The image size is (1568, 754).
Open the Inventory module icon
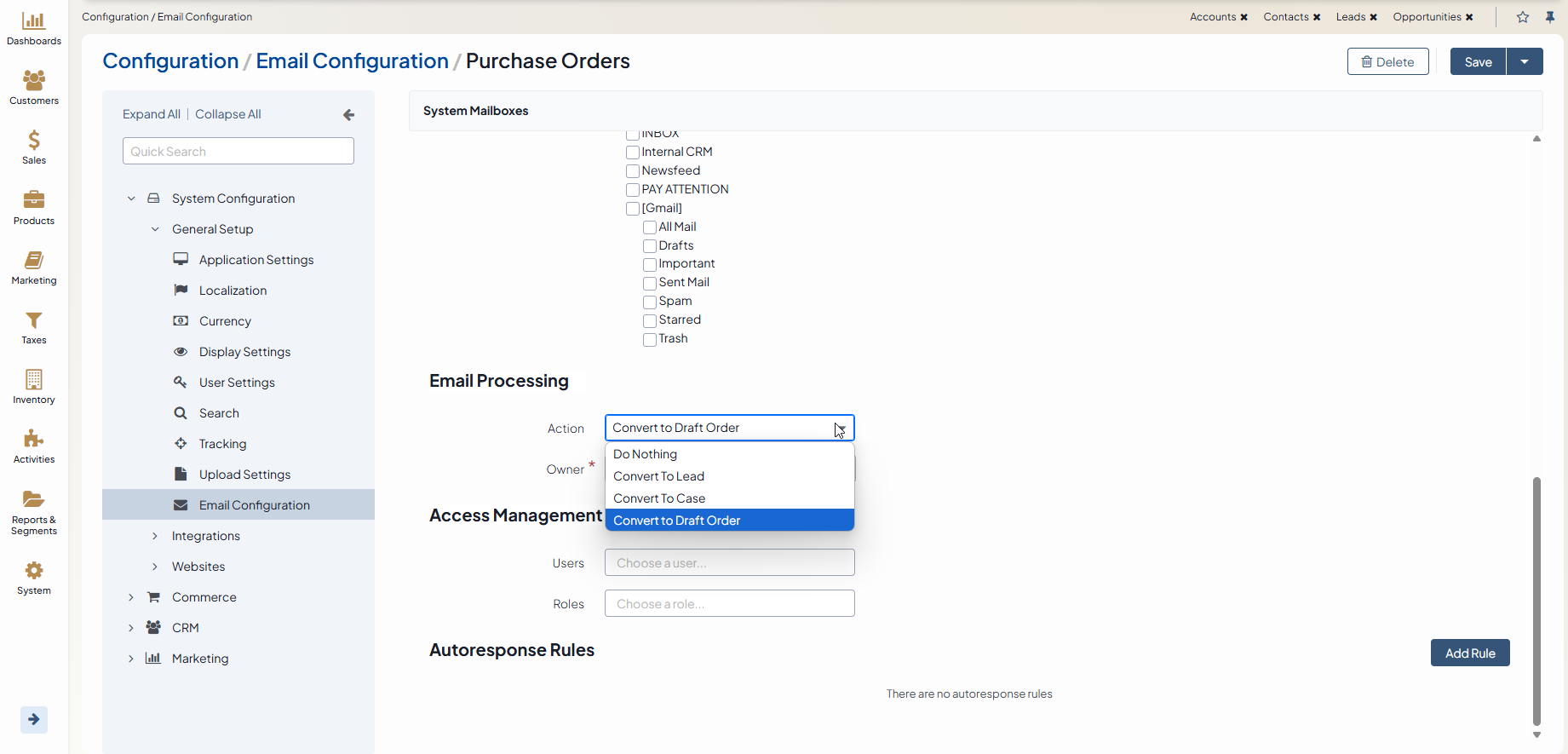coord(34,380)
